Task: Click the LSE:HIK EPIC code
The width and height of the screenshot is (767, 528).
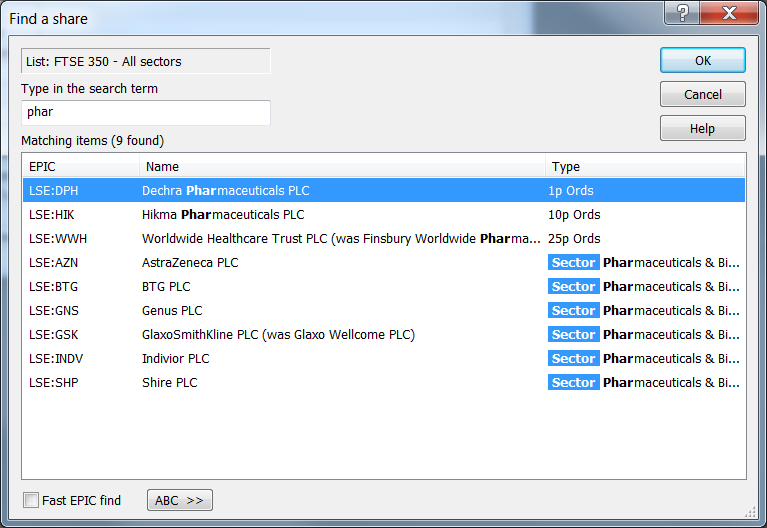Action: pos(51,214)
